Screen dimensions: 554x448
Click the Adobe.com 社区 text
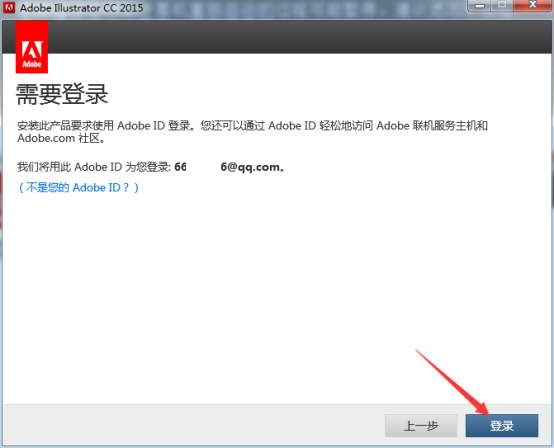point(61,138)
